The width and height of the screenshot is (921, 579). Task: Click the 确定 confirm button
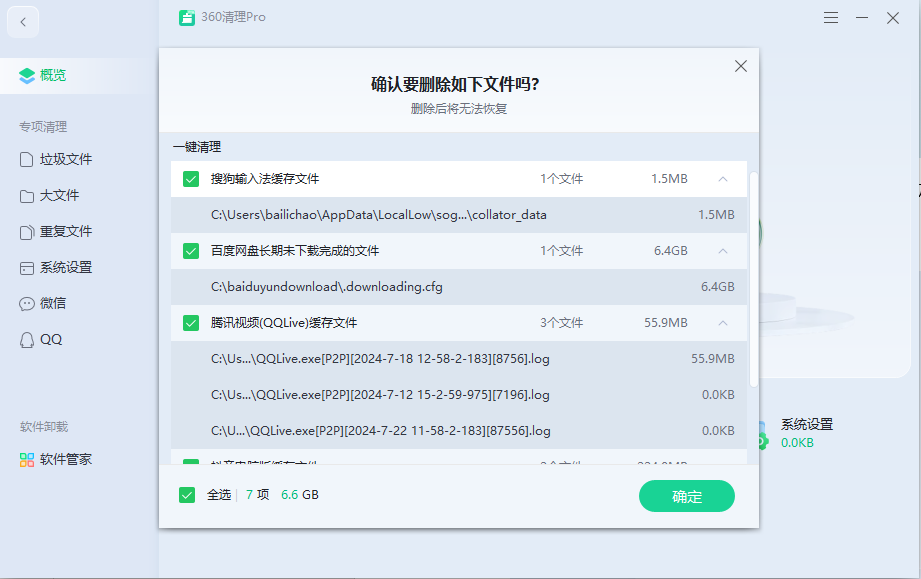point(687,496)
